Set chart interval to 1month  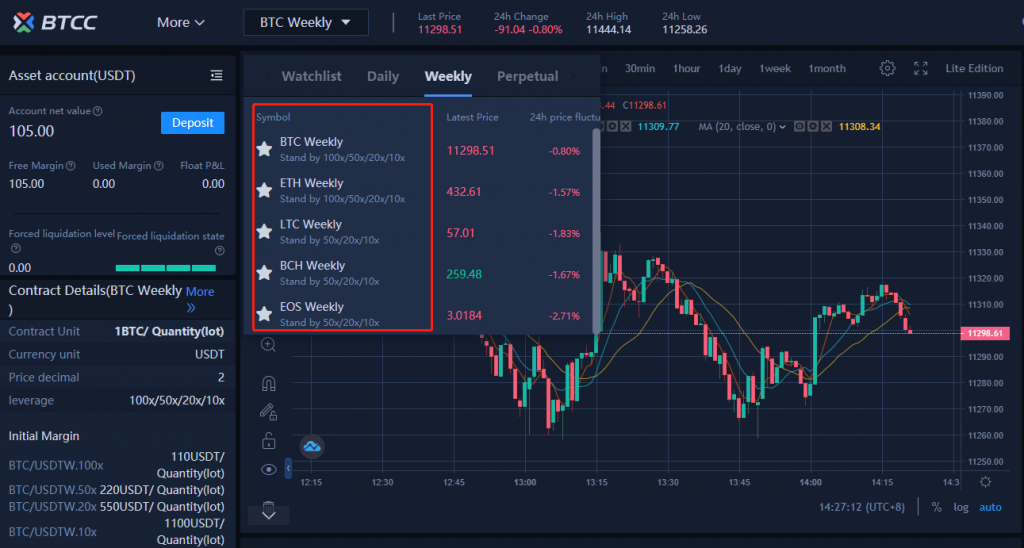[x=827, y=69]
